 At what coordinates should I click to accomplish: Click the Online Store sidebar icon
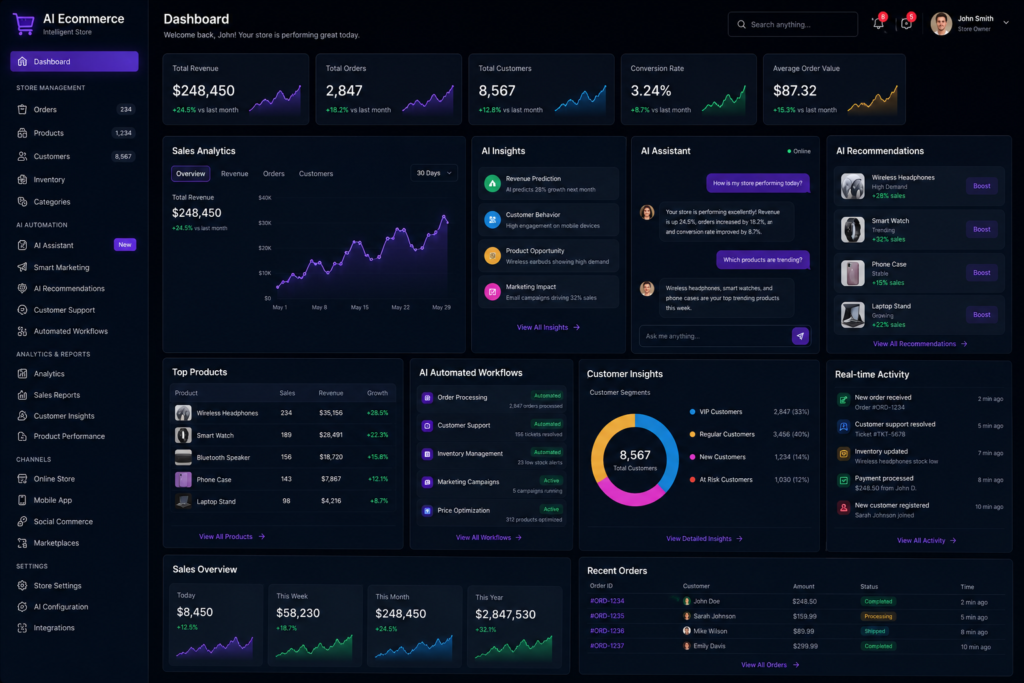(x=22, y=479)
